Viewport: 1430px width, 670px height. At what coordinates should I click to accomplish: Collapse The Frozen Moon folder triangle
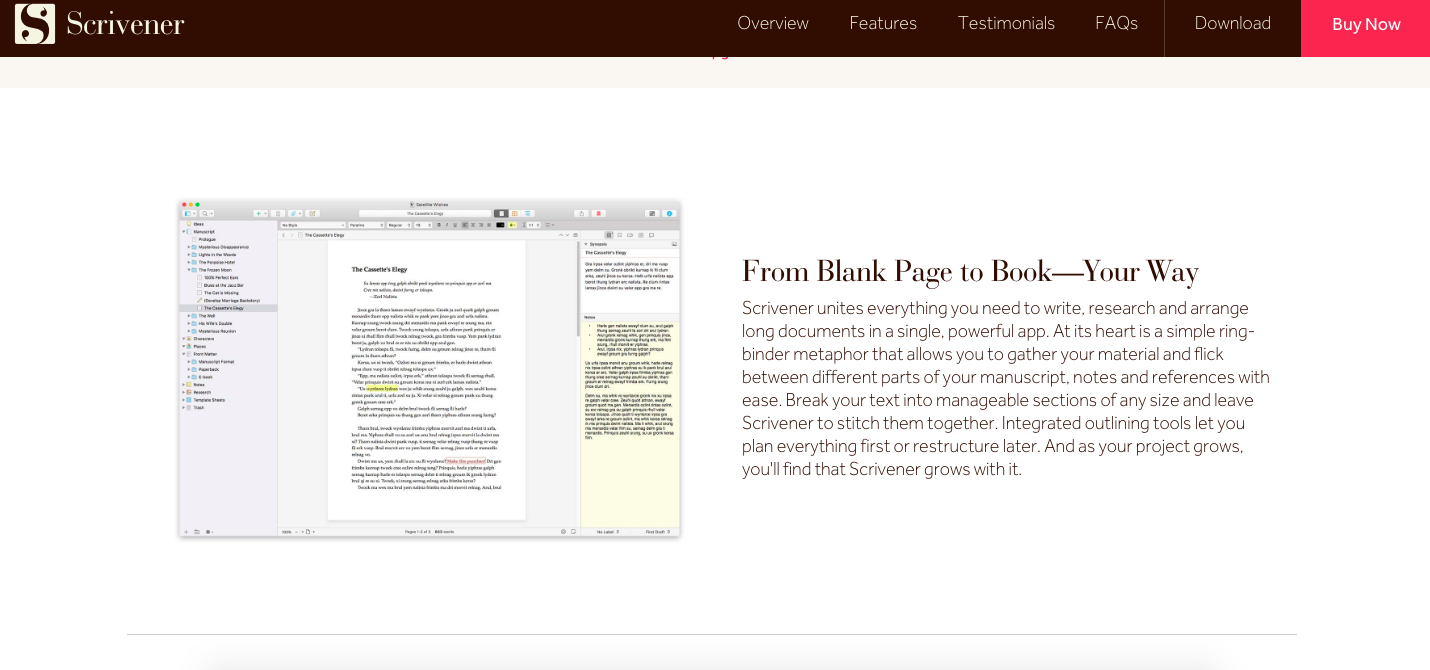coord(189,270)
